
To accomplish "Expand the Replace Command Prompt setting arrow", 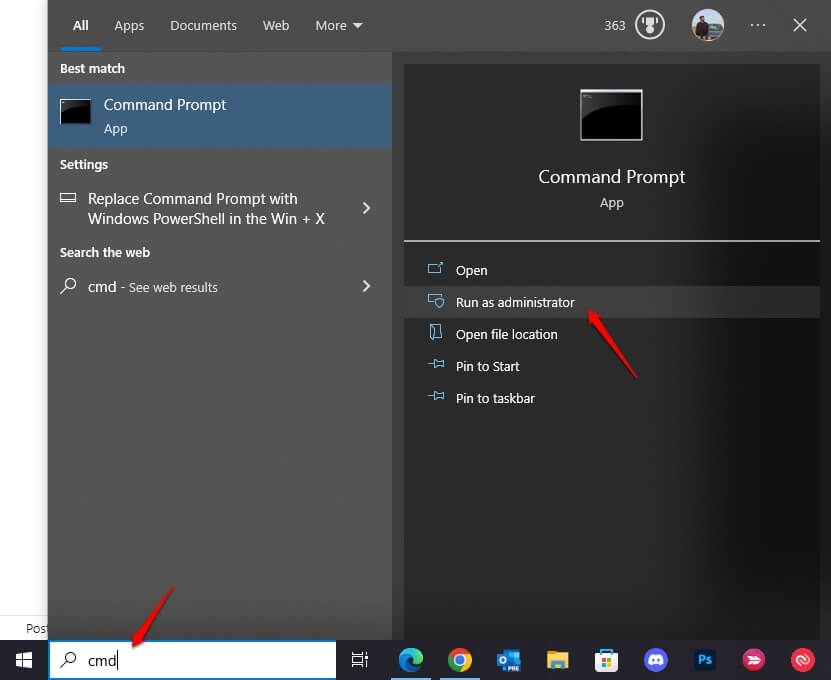I will 366,208.
